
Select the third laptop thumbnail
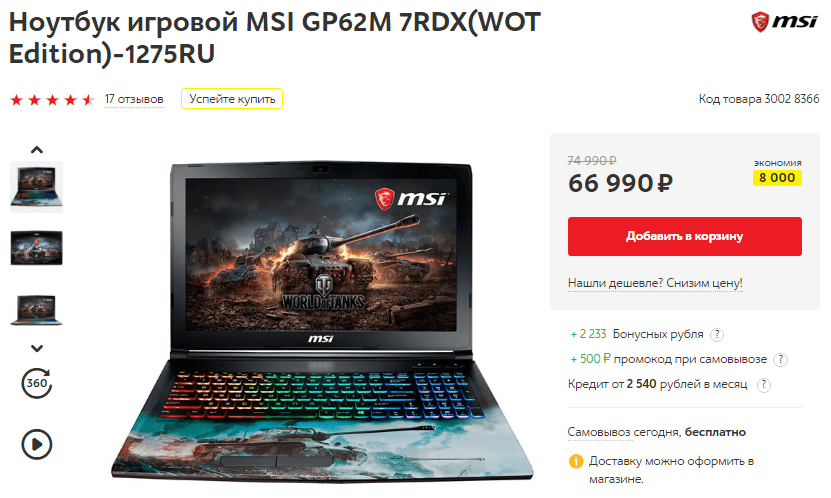(37, 309)
